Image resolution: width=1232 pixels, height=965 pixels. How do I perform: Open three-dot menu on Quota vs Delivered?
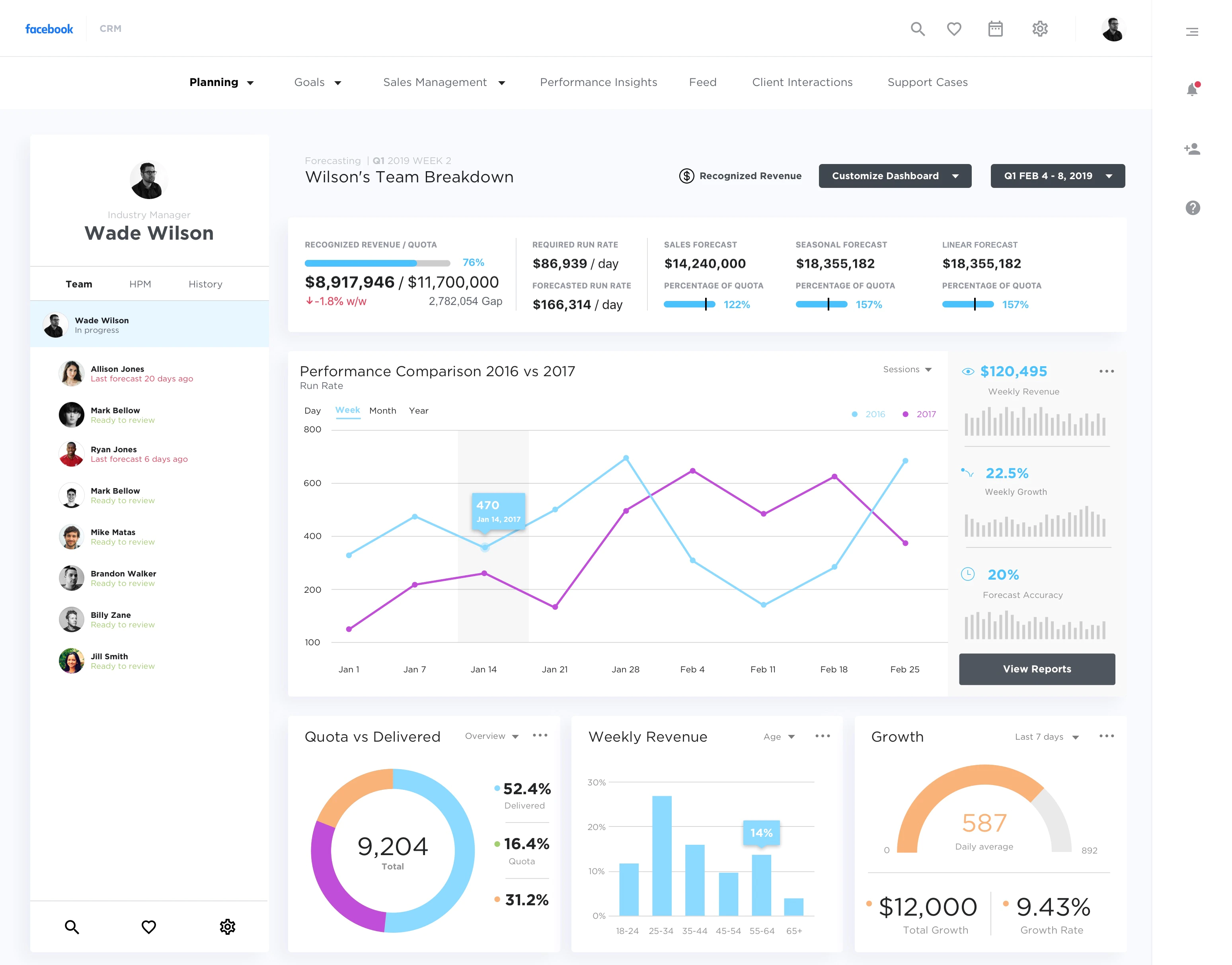[540, 735]
